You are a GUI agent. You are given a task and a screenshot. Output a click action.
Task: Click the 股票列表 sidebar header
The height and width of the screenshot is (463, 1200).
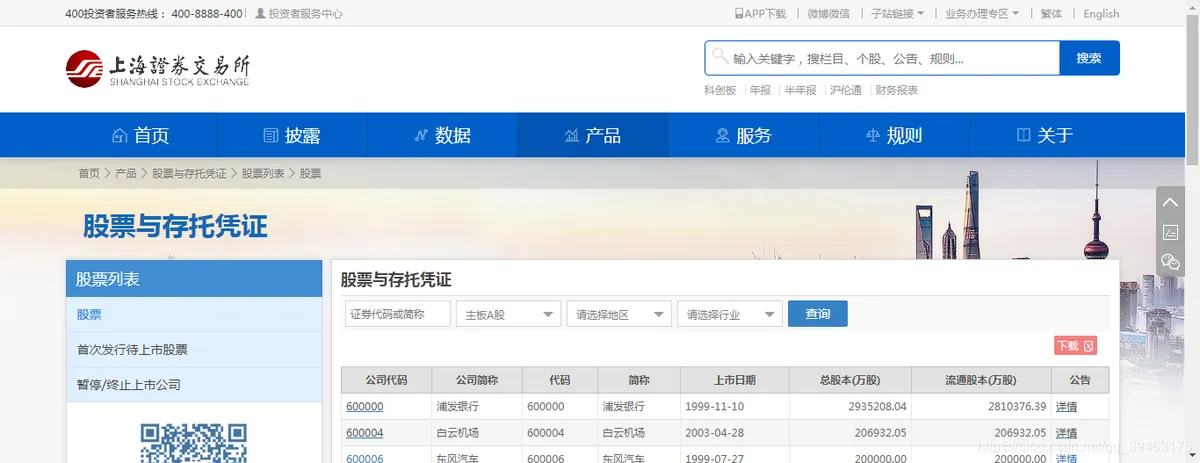pyautogui.click(x=194, y=279)
